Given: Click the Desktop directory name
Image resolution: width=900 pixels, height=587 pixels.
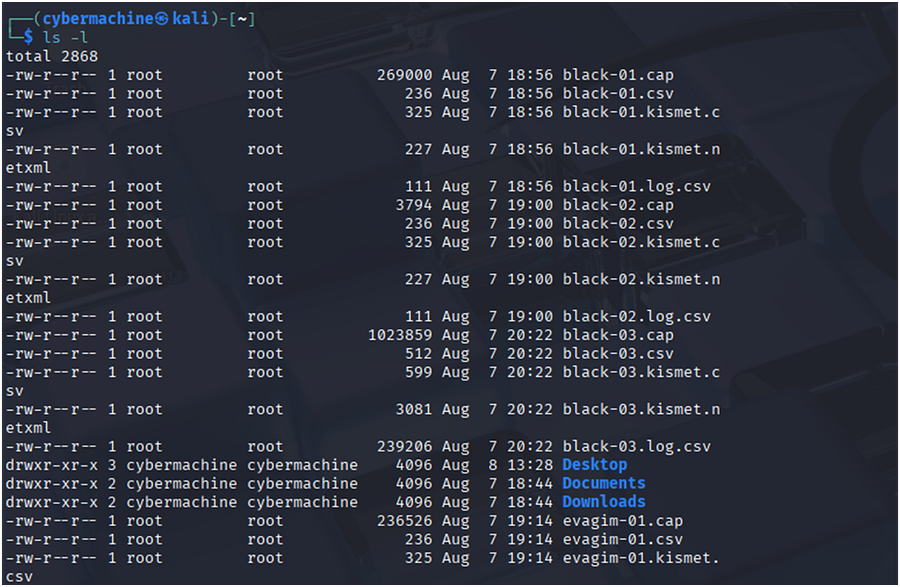Looking at the screenshot, I should [594, 465].
